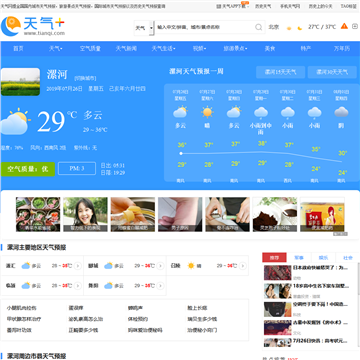Click the smiling girl ad thumbnail
Viewport: 360px width, 360px height.
(x=85, y=214)
